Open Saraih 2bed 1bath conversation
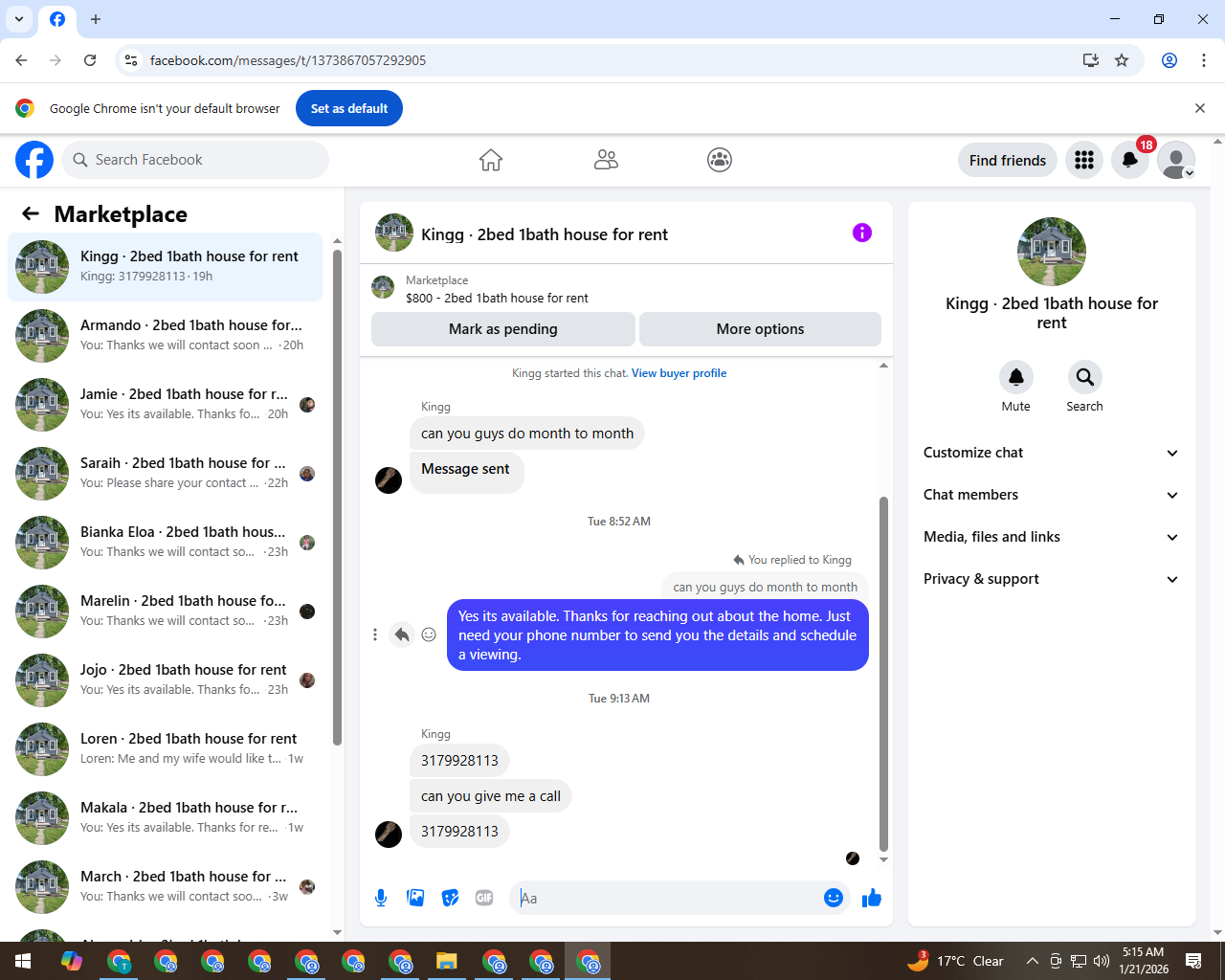This screenshot has width=1225, height=980. [166, 473]
